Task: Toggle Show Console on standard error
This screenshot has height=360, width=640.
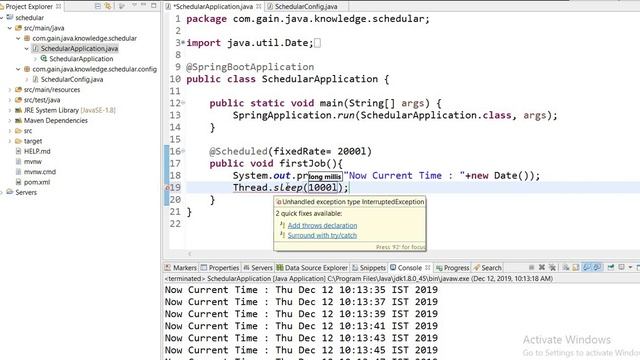Action: click(597, 267)
